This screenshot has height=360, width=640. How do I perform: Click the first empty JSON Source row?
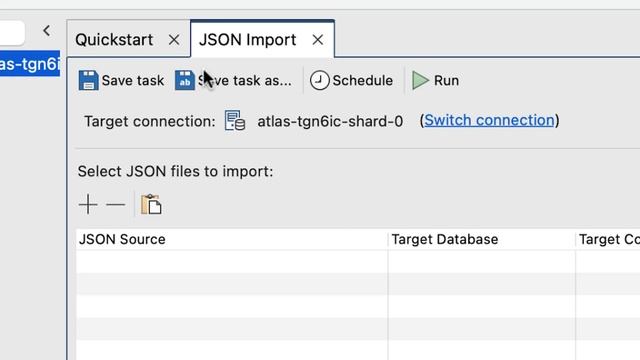(x=232, y=262)
